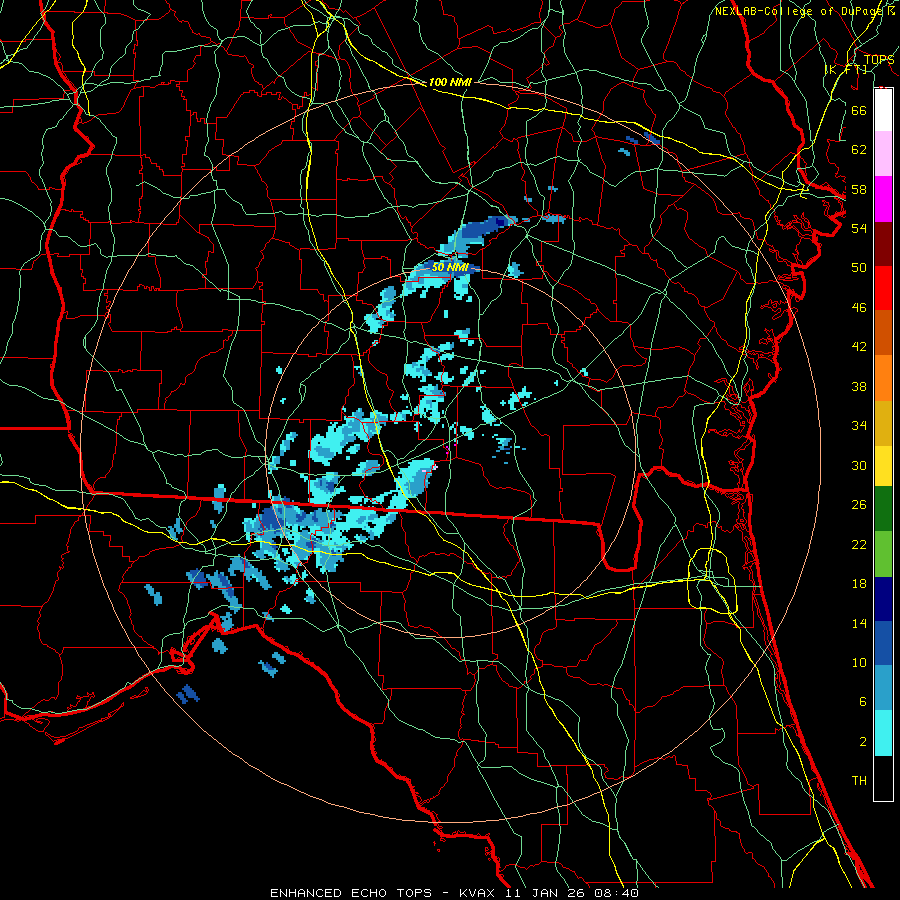Click the "K FT" units label
The width and height of the screenshot is (900, 900).
tap(846, 70)
